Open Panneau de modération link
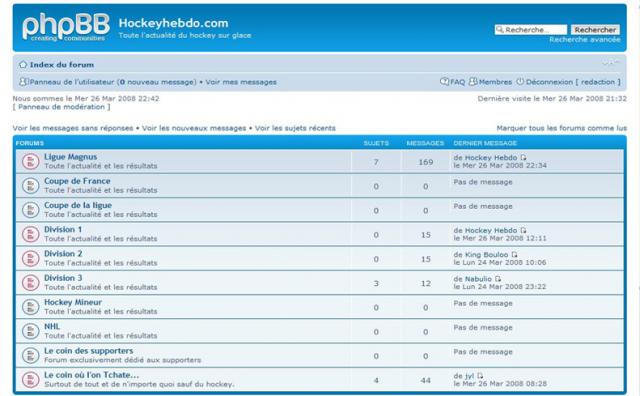 (x=61, y=107)
